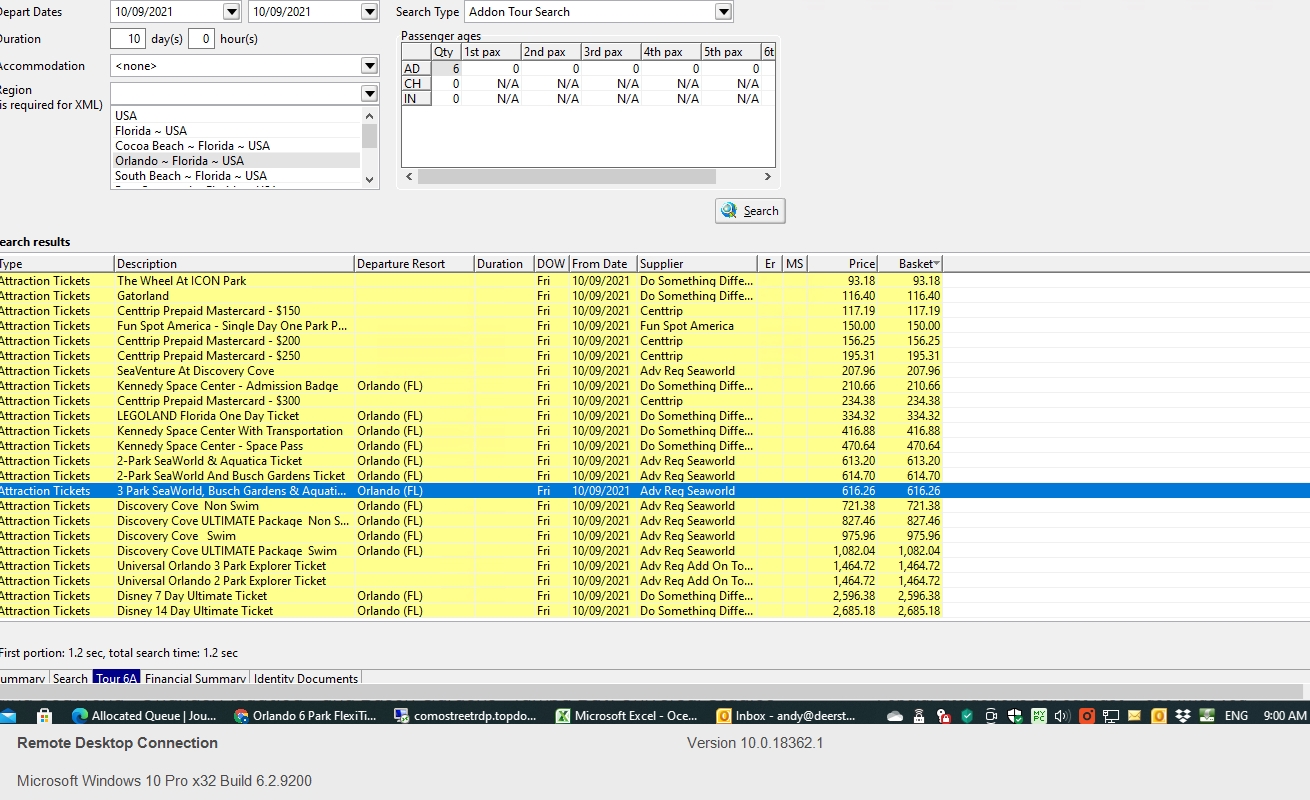The image size is (1310, 800).
Task: Switch to the Identity Documents tab
Action: pyautogui.click(x=306, y=678)
